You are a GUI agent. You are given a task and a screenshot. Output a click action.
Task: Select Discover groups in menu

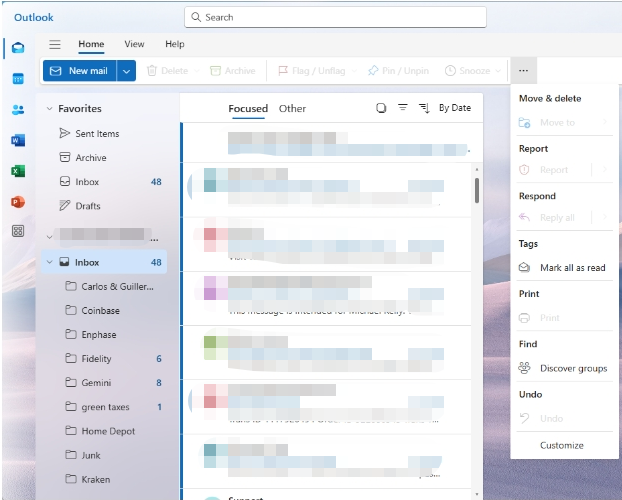[564, 368]
